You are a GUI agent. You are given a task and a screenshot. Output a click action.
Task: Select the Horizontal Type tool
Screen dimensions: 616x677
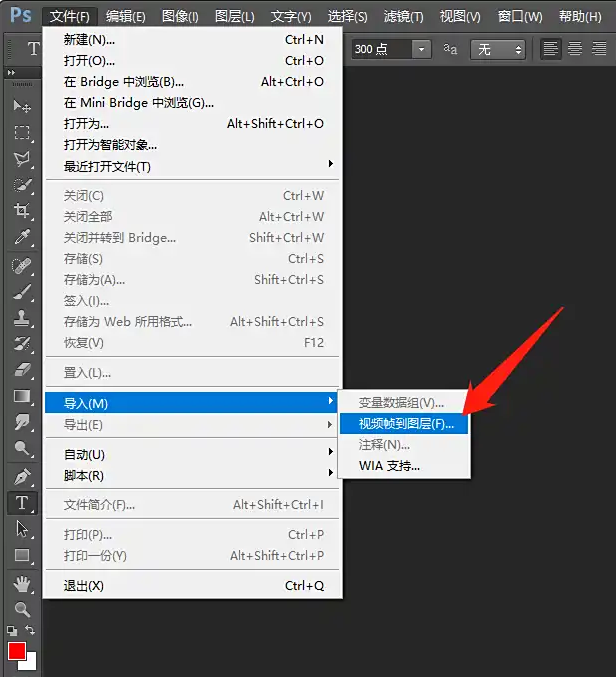(x=22, y=502)
